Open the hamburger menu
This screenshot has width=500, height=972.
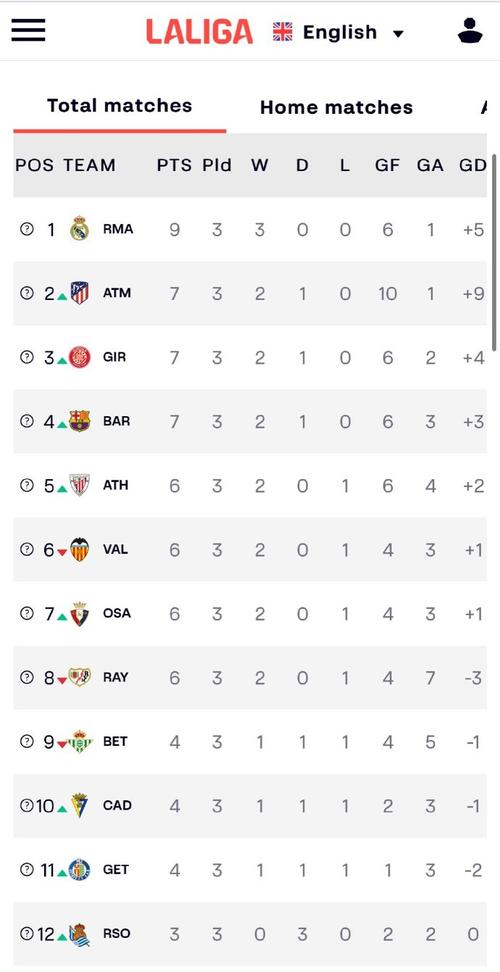[x=28, y=30]
